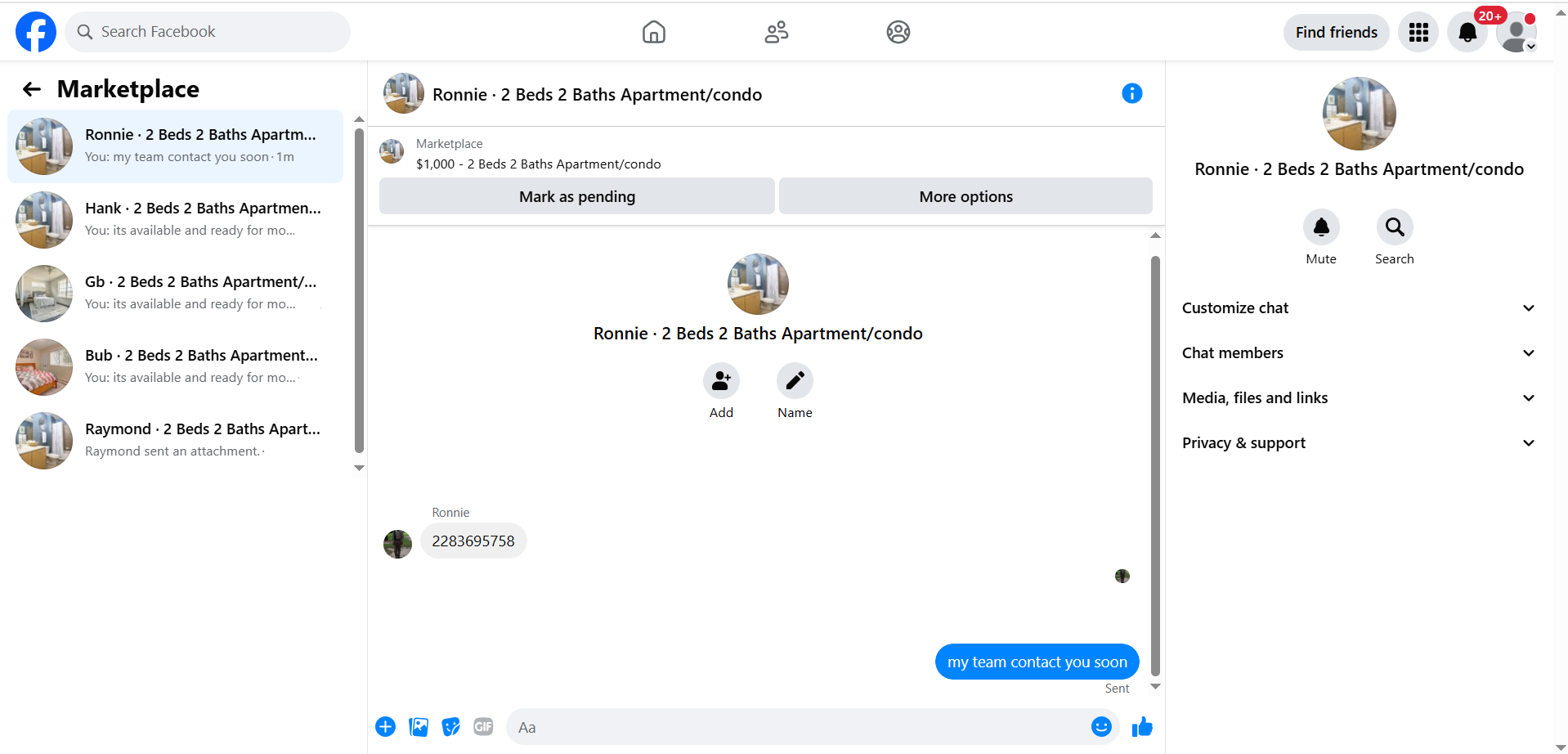Open the Facebook logo home link
Image resolution: width=1568 pixels, height=754 pixels.
coord(36,32)
